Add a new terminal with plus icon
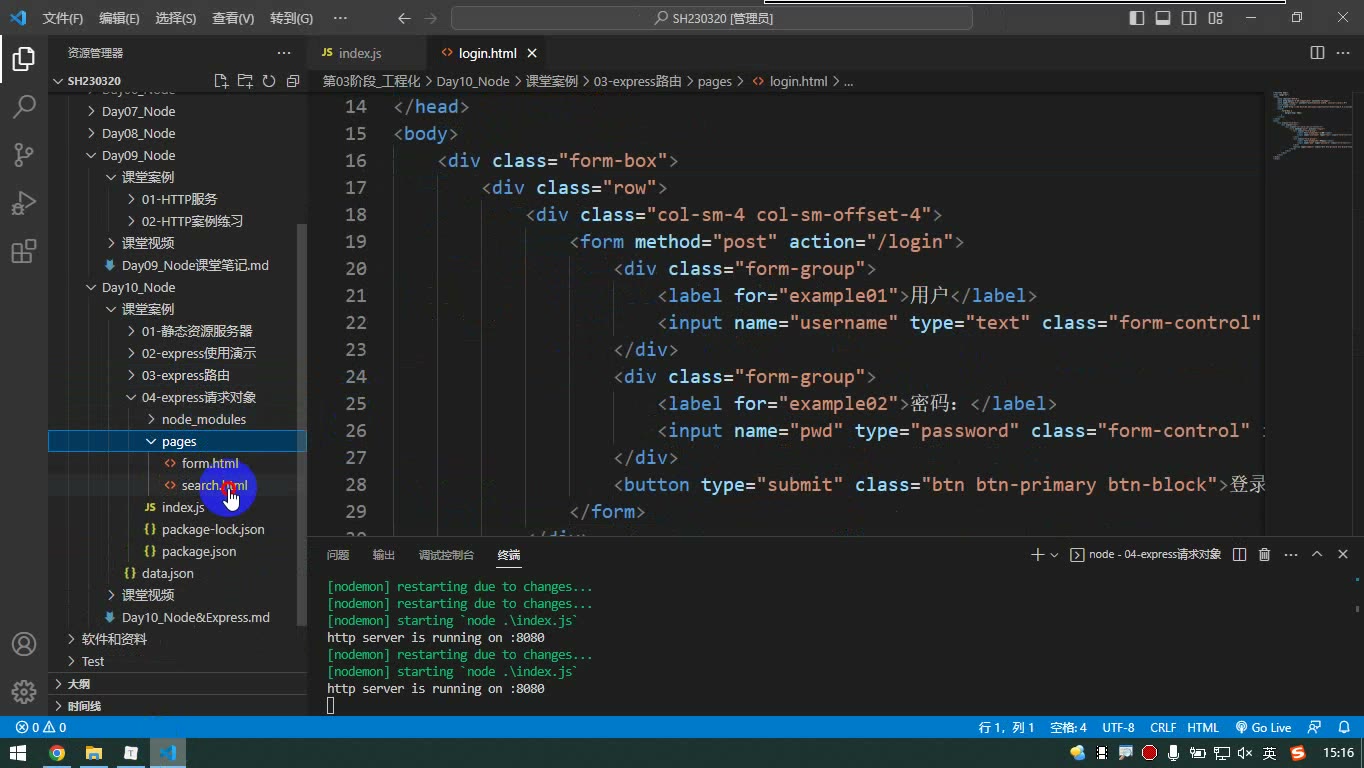Image resolution: width=1364 pixels, height=768 pixels. [x=1037, y=554]
